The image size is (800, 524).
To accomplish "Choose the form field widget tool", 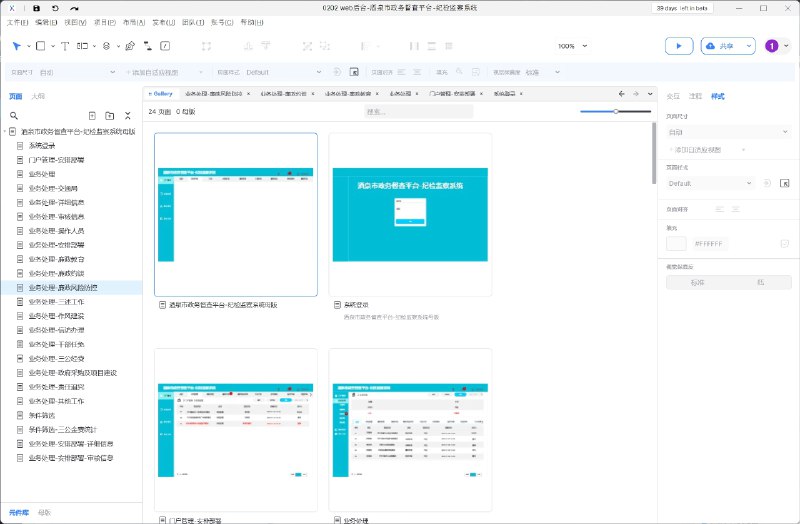I will click(x=82, y=46).
